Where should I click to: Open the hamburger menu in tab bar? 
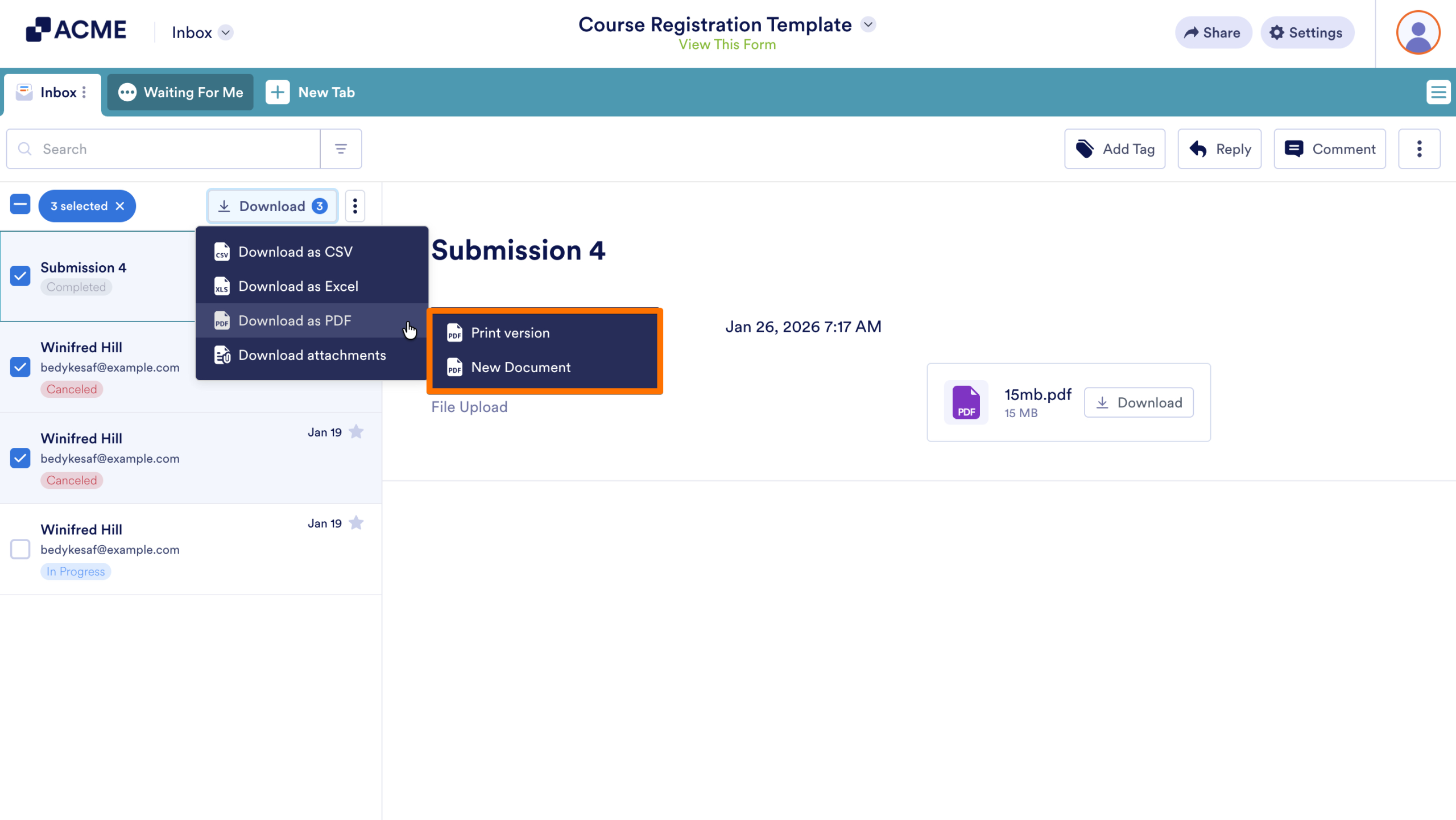coord(1438,92)
